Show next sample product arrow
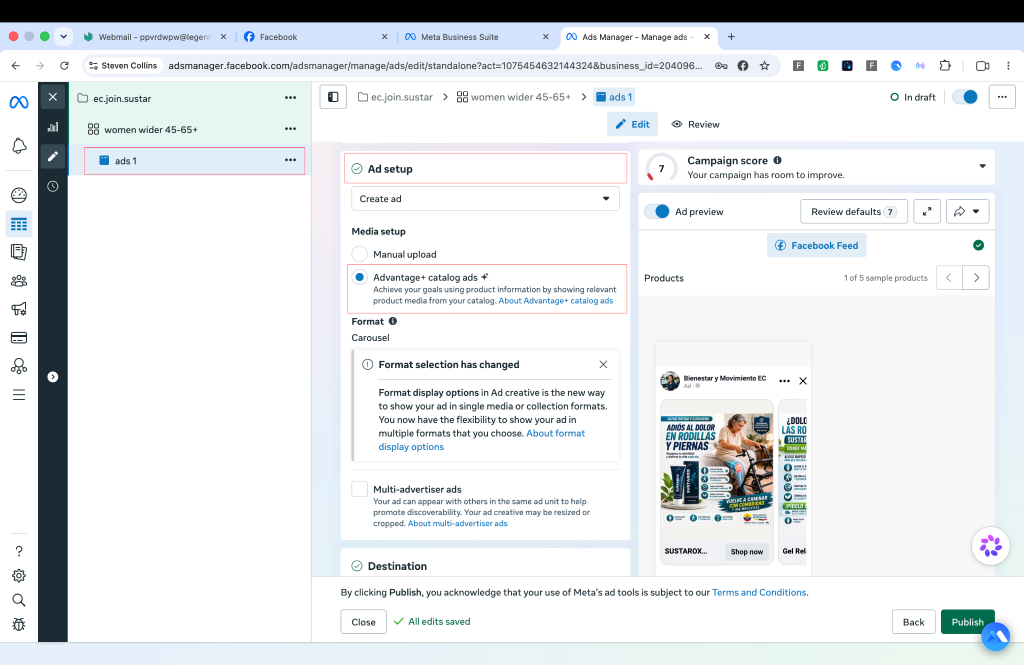Image resolution: width=1024 pixels, height=665 pixels. pyautogui.click(x=976, y=278)
